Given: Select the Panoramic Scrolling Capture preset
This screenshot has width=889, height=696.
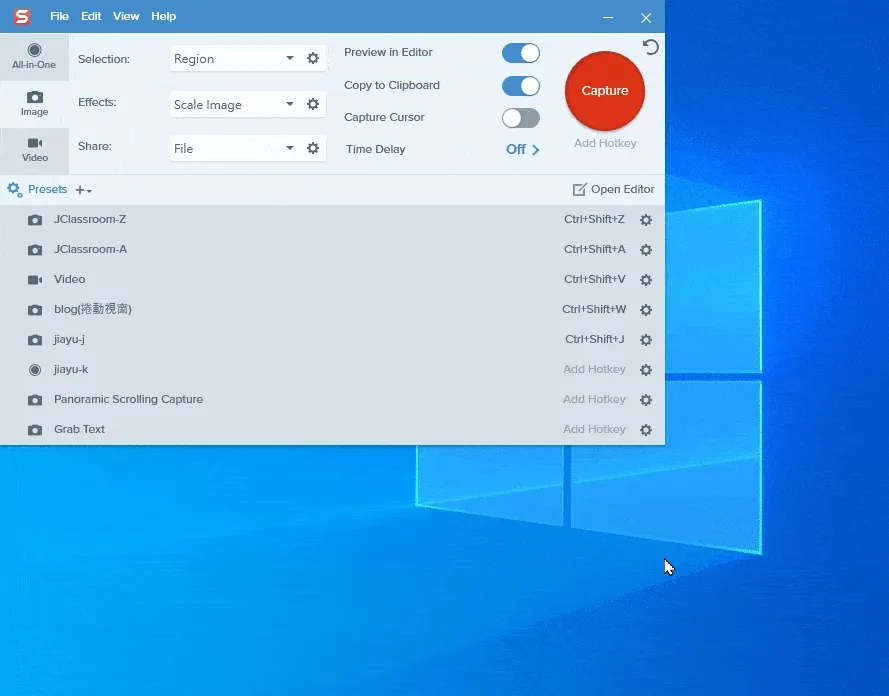Looking at the screenshot, I should pos(332,400).
